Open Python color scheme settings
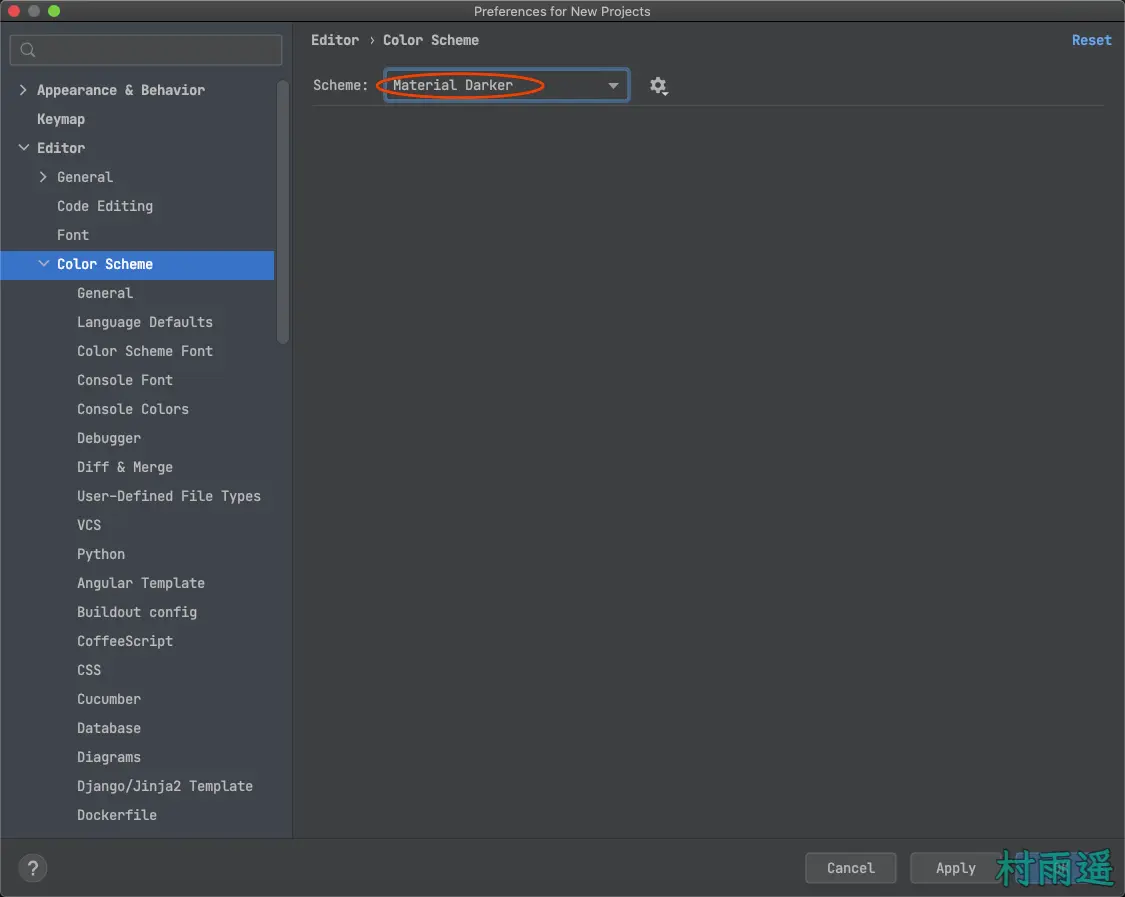Screen dimensions: 1125x897 coord(101,554)
